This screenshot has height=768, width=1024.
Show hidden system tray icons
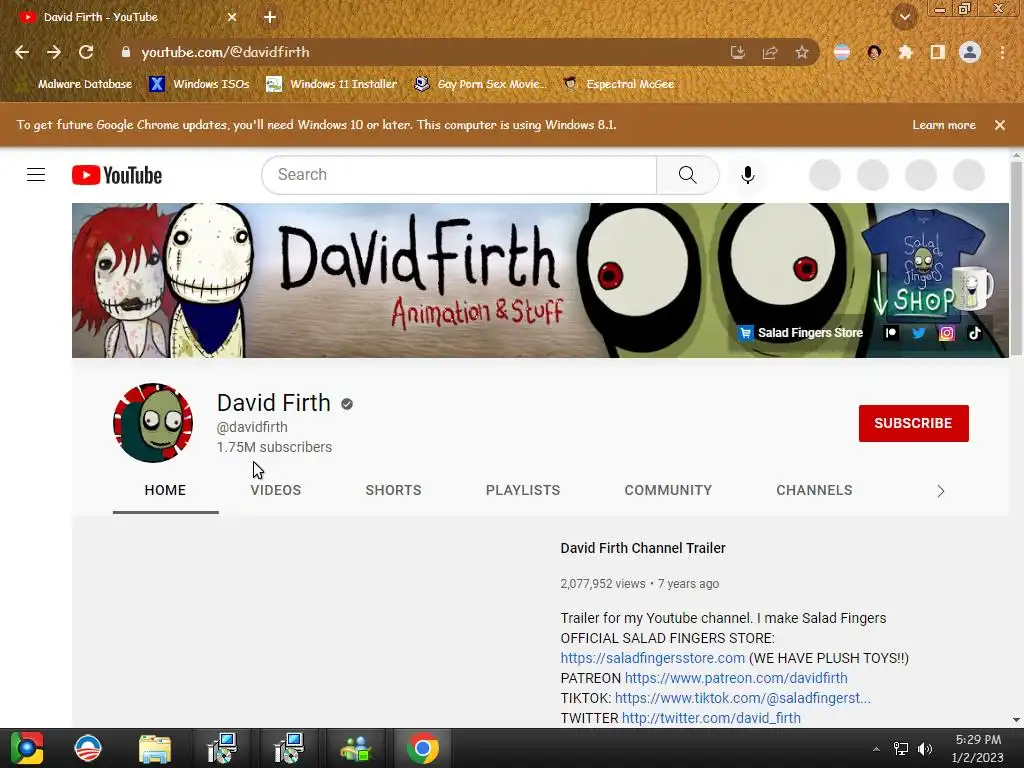tap(876, 749)
